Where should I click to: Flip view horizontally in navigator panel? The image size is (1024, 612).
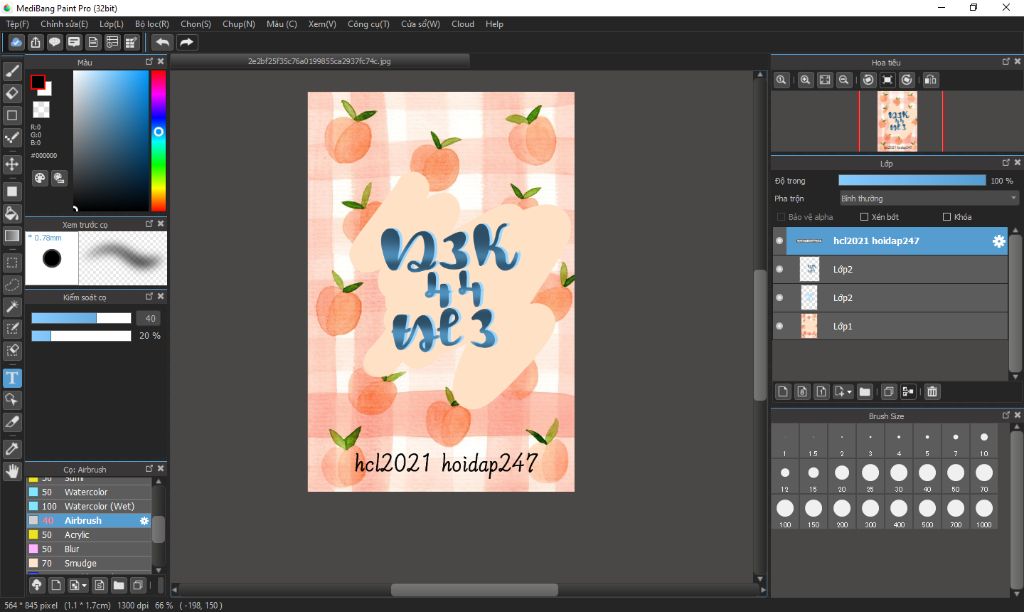click(x=930, y=80)
